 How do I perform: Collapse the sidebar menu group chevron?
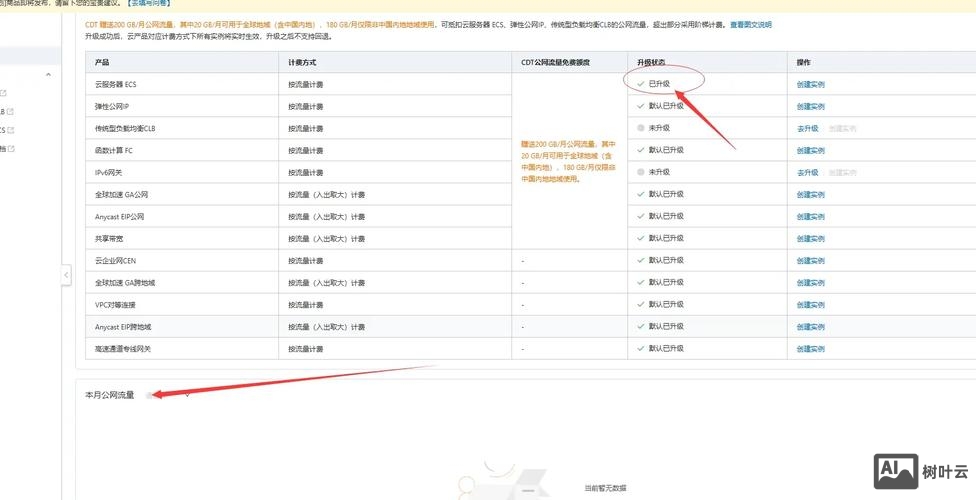pos(49,75)
